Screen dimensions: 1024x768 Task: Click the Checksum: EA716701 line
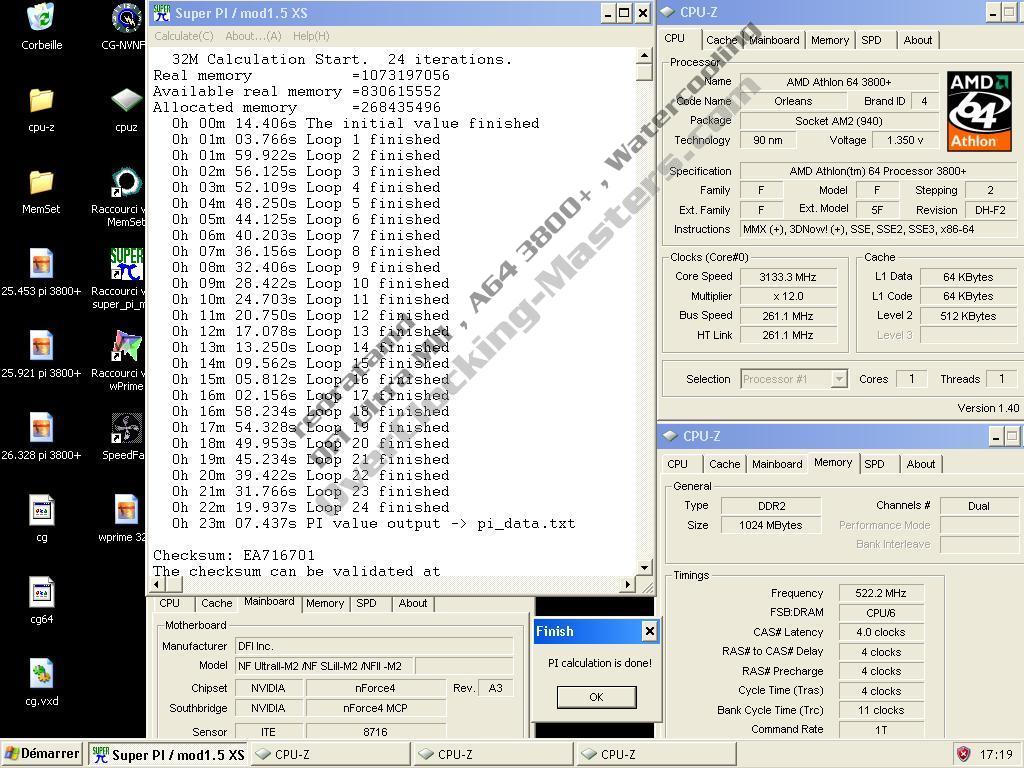coord(234,555)
